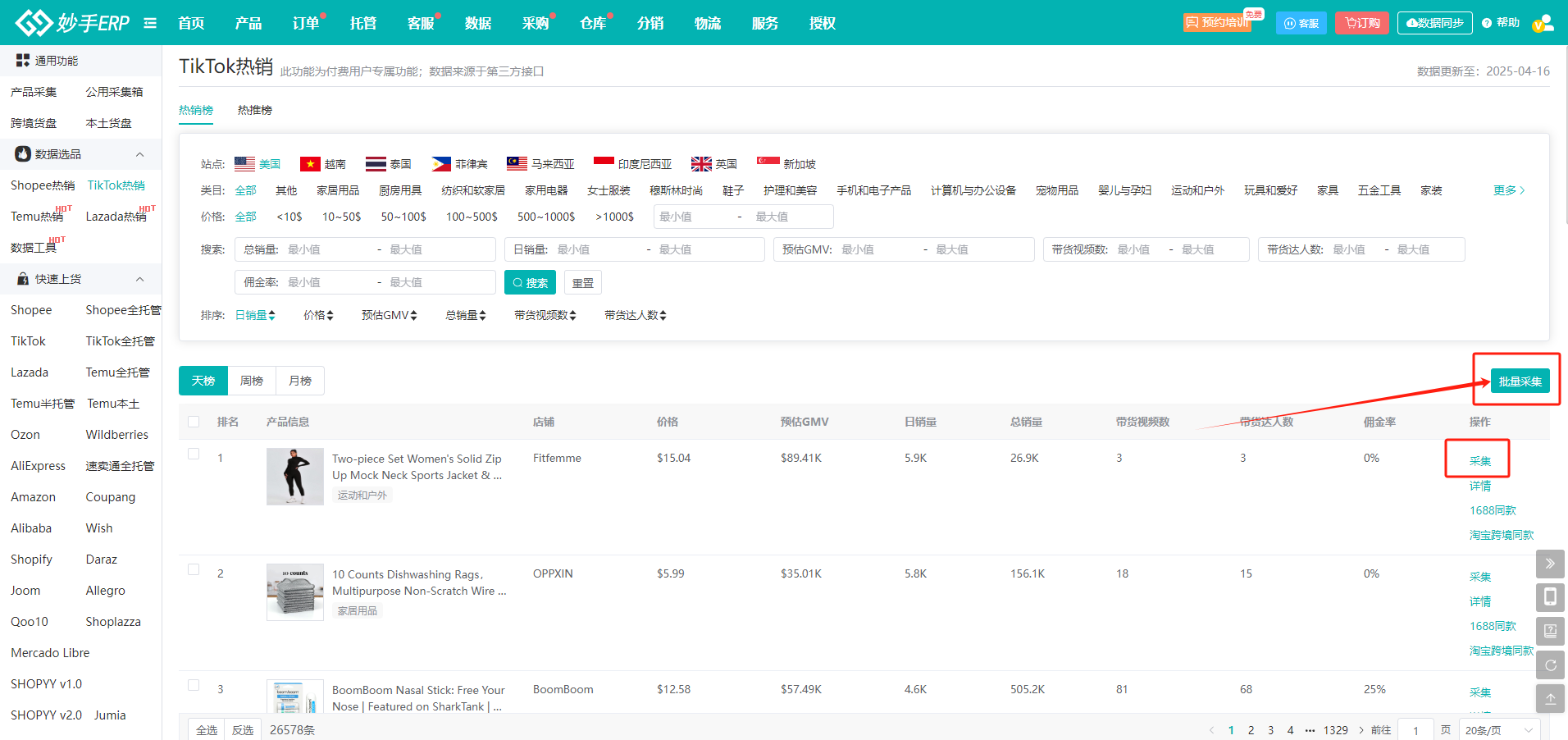
Task: Click the 批量采集 button
Action: click(x=1520, y=381)
